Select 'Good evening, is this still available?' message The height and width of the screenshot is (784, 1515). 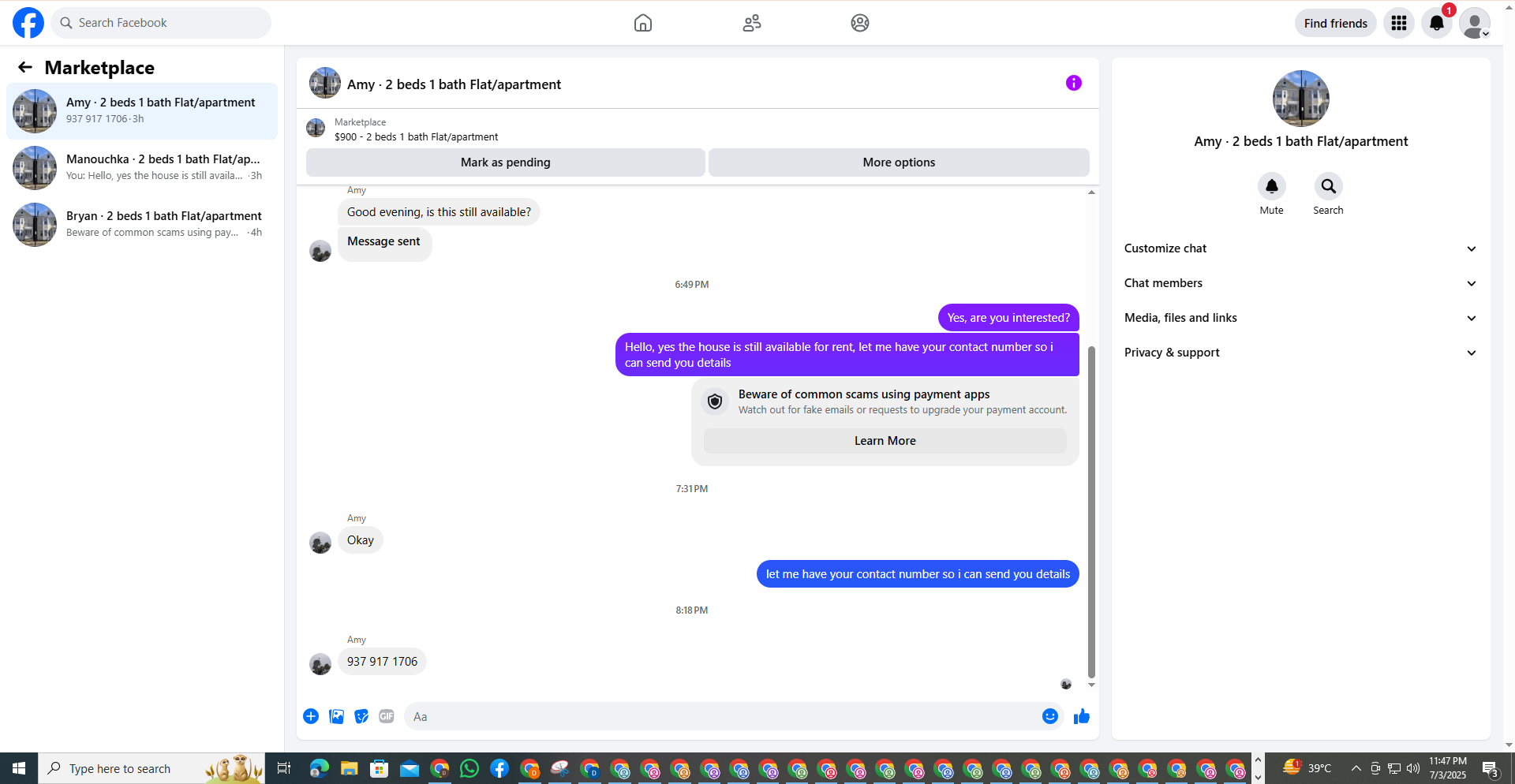[439, 211]
